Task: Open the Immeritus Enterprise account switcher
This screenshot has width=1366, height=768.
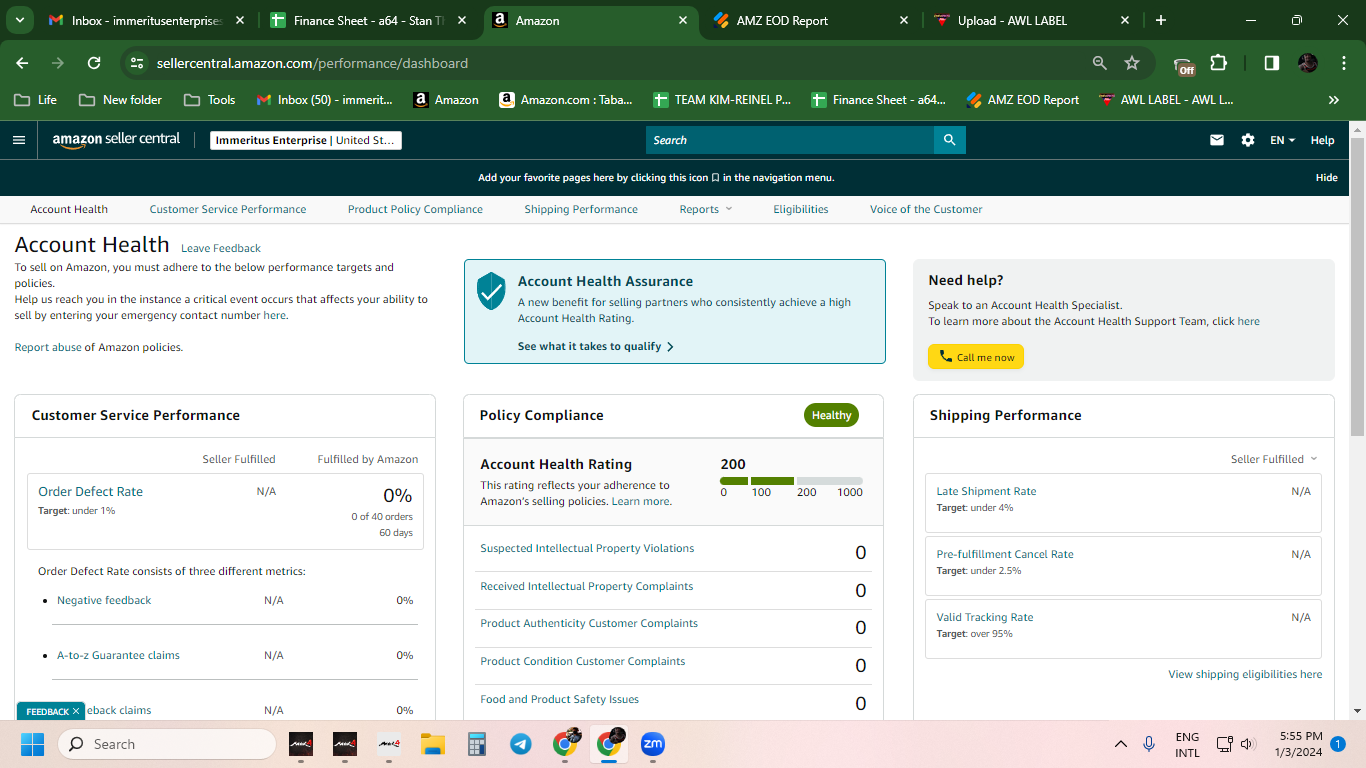Action: (306, 140)
